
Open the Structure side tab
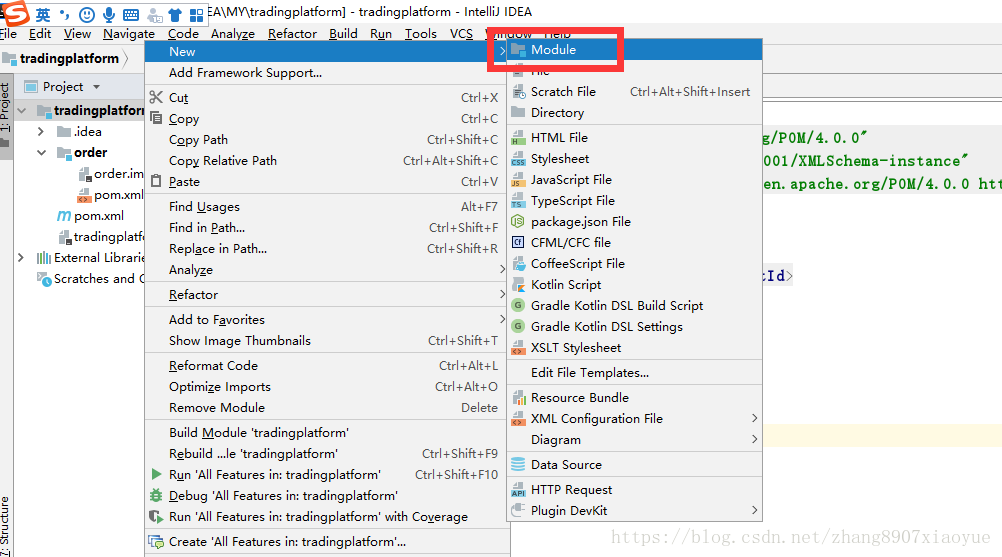5,525
